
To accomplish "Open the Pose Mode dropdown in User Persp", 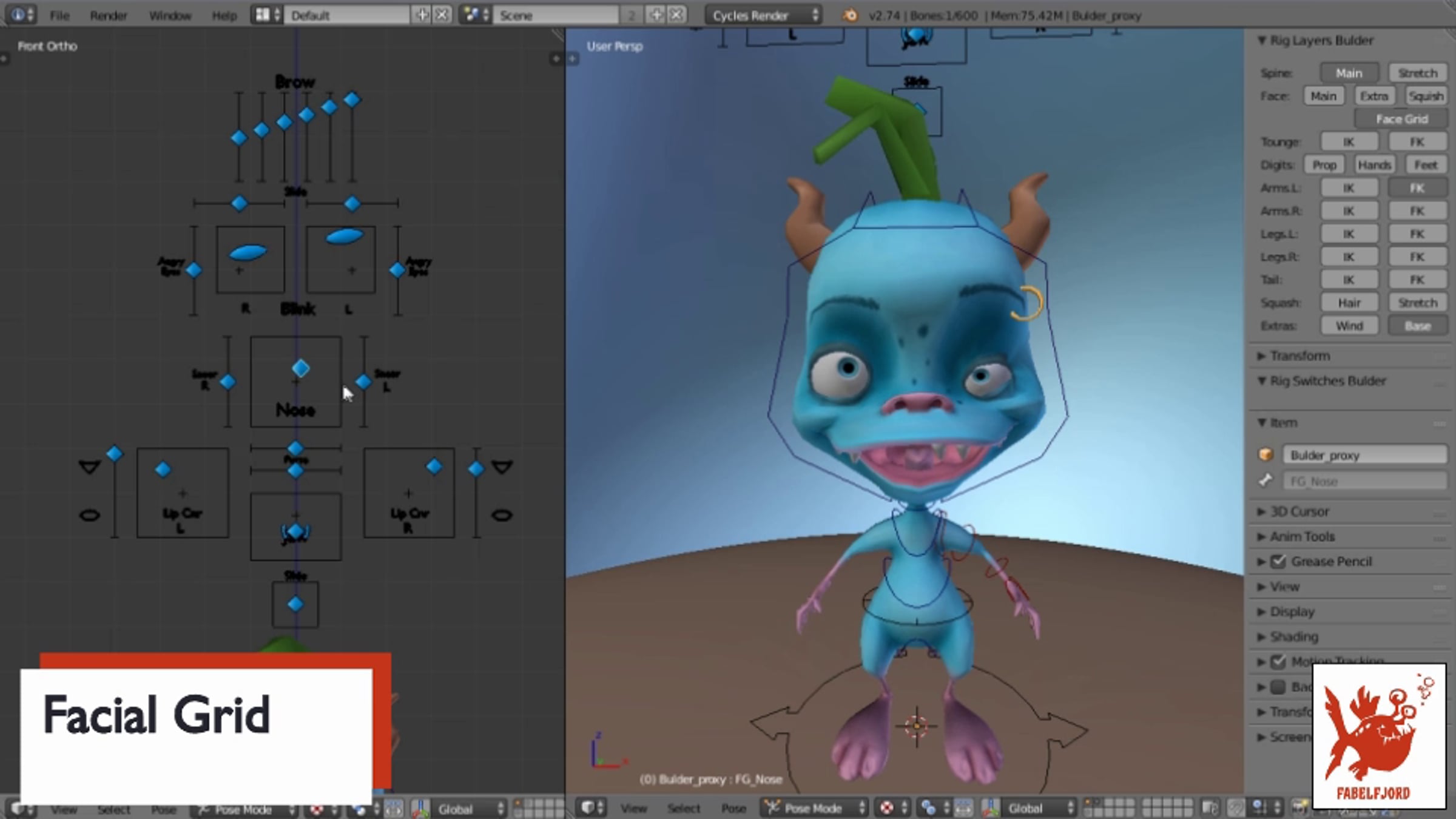I will [x=815, y=807].
